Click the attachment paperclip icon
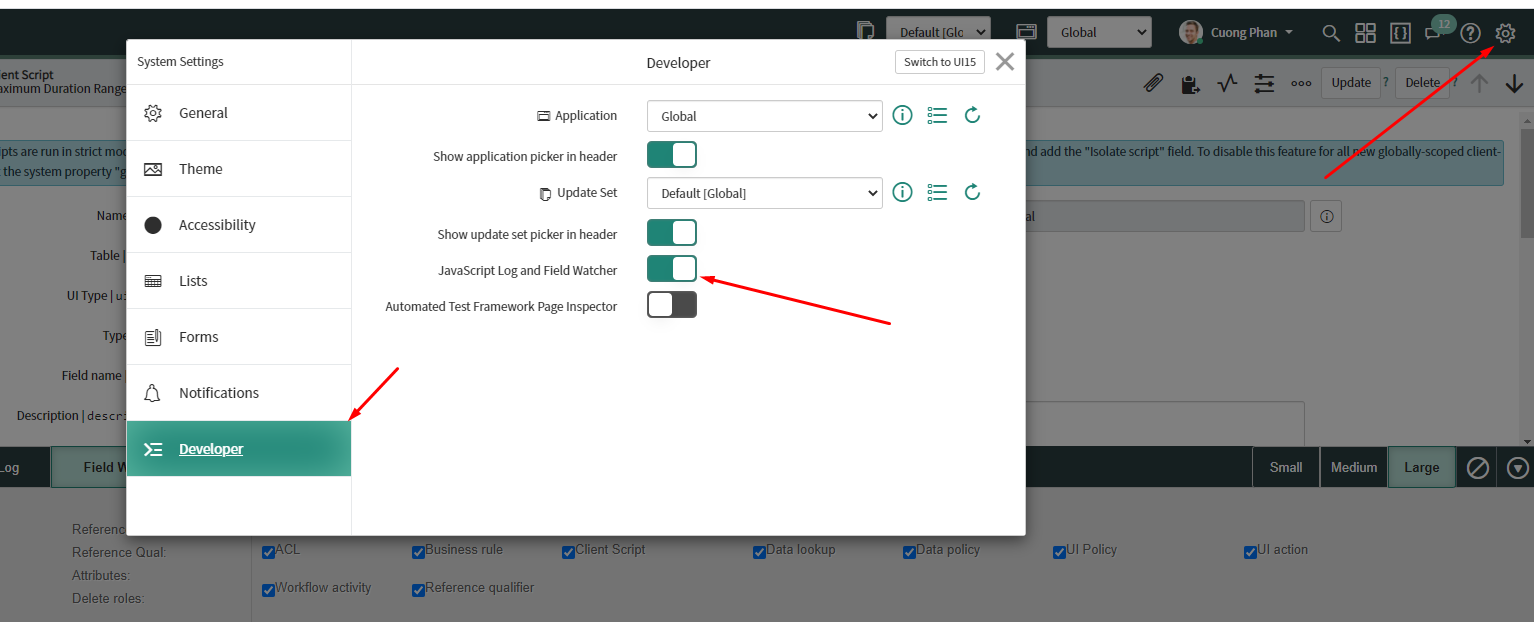This screenshot has width=1534, height=622. tap(1153, 83)
